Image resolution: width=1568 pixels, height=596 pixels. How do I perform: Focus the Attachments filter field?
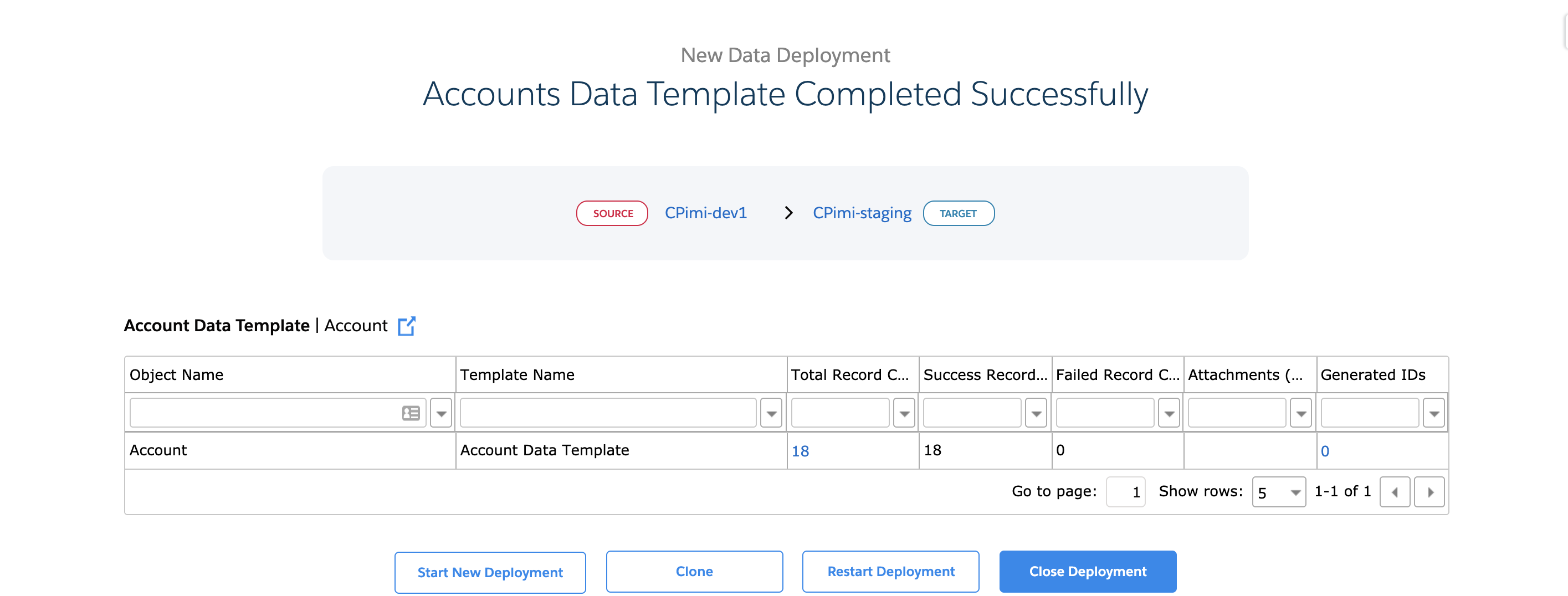click(x=1237, y=413)
